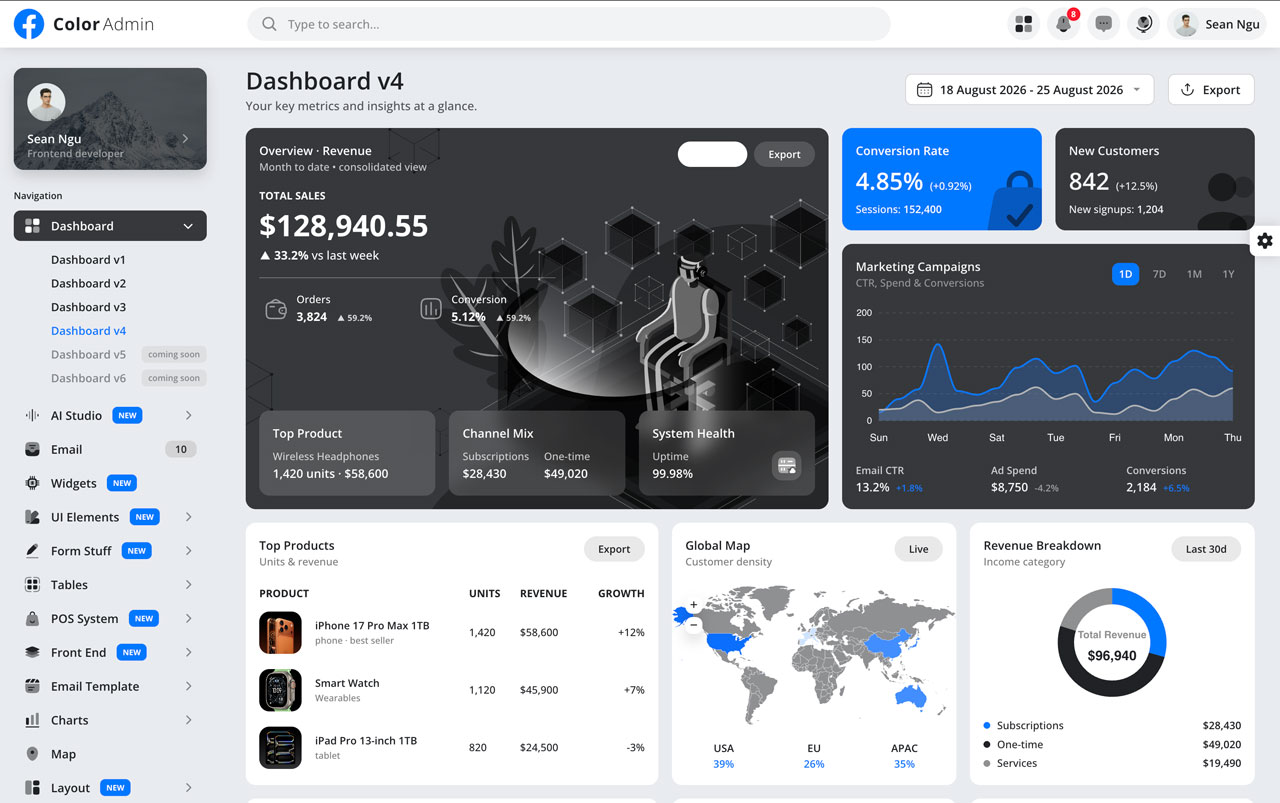1280x803 pixels.
Task: Click the Last 30d button
Action: click(1206, 549)
